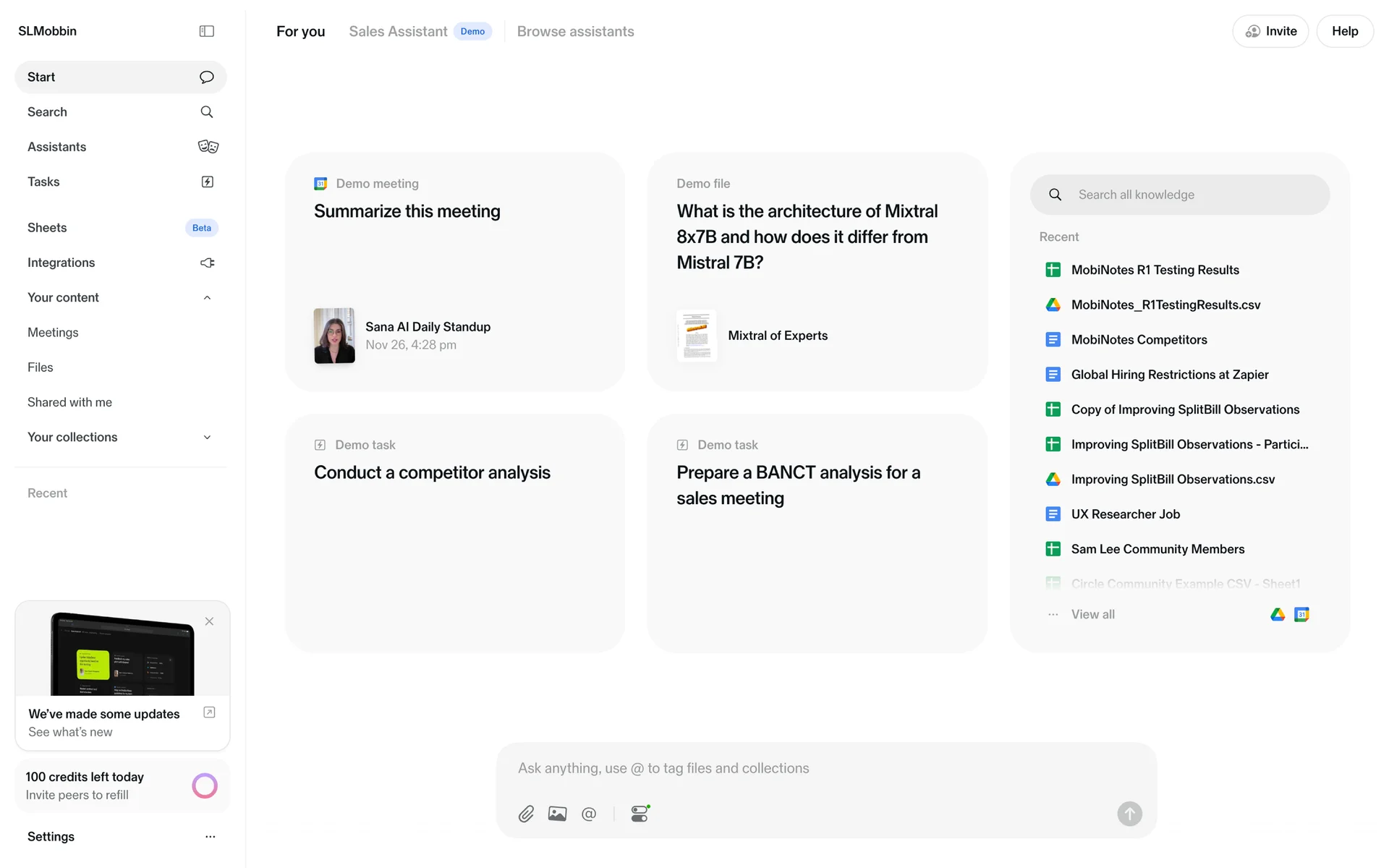
Task: Open the Sana AI Daily Standup thumbnail
Action: pyautogui.click(x=334, y=336)
